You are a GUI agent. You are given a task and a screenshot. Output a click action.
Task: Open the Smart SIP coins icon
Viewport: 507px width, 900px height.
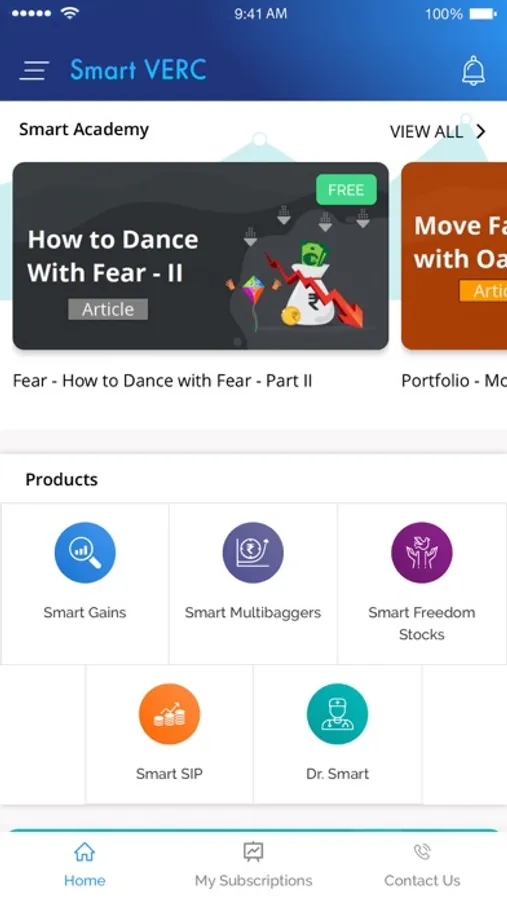pyautogui.click(x=169, y=714)
